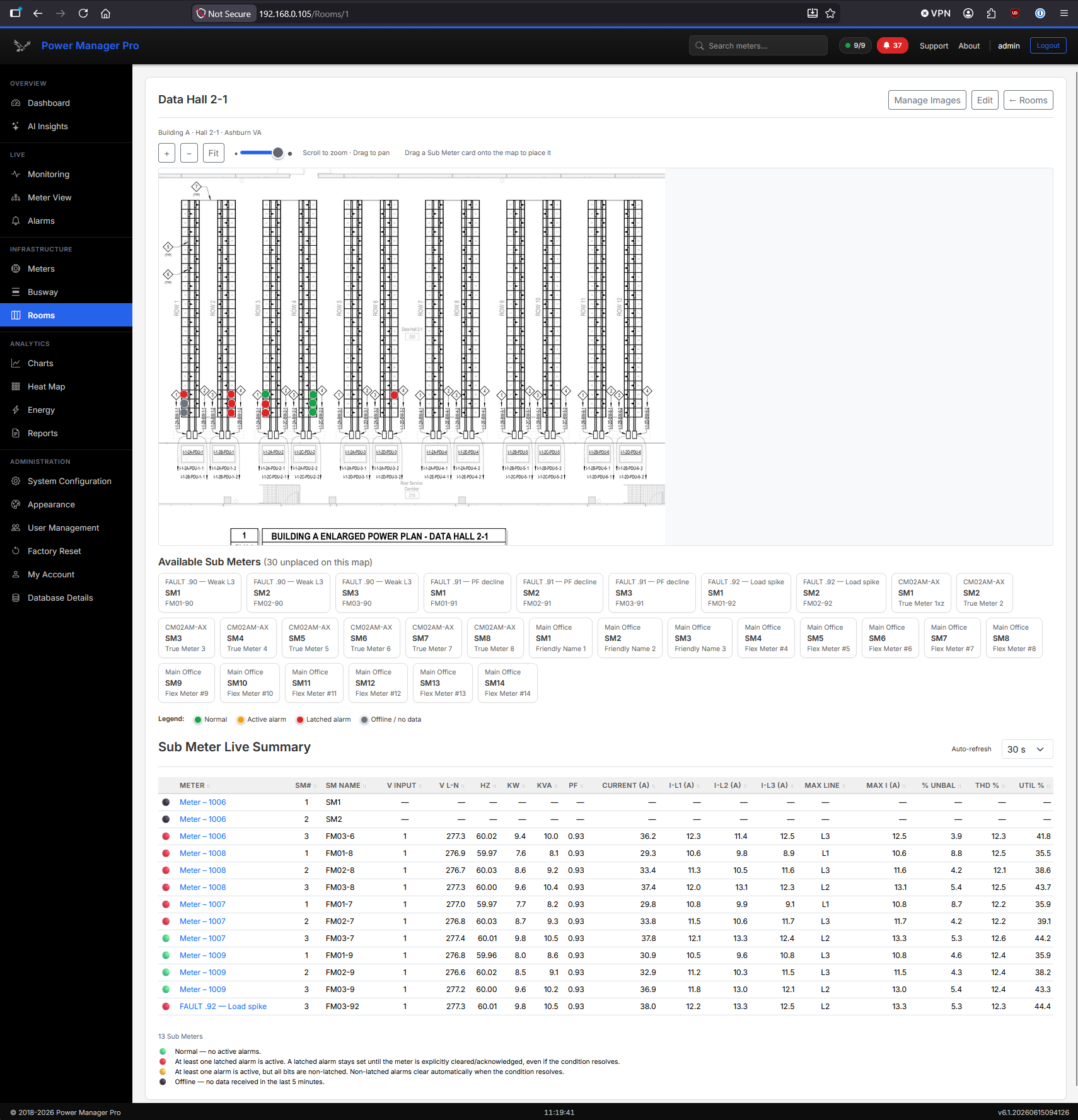
Task: Open the admin user menu item
Action: 1009,46
